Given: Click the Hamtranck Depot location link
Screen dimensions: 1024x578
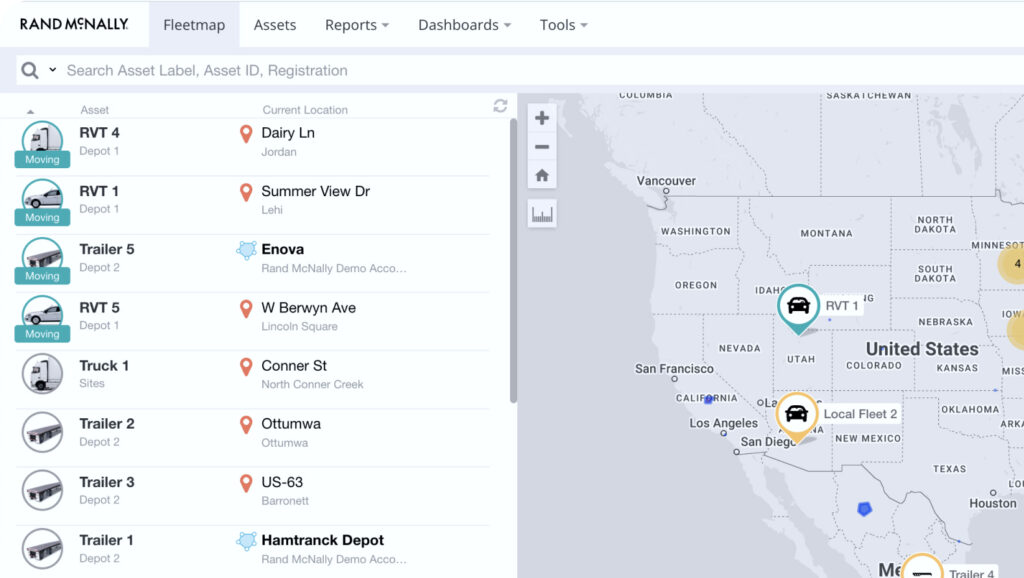Looking at the screenshot, I should click(322, 540).
